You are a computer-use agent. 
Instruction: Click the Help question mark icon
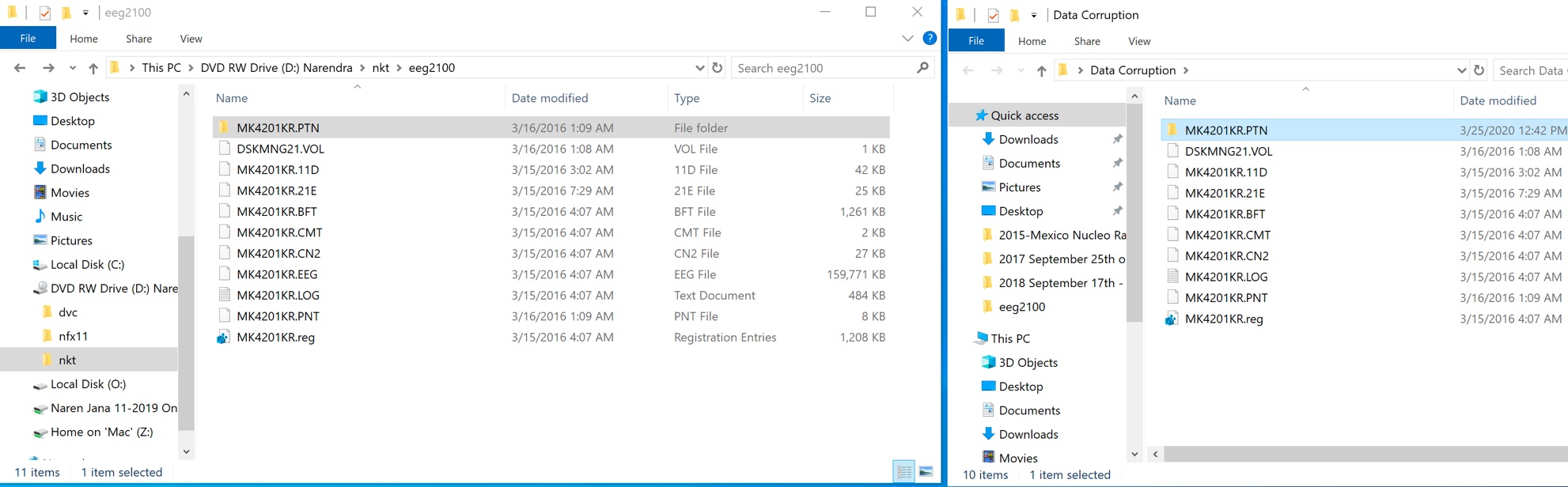(930, 38)
